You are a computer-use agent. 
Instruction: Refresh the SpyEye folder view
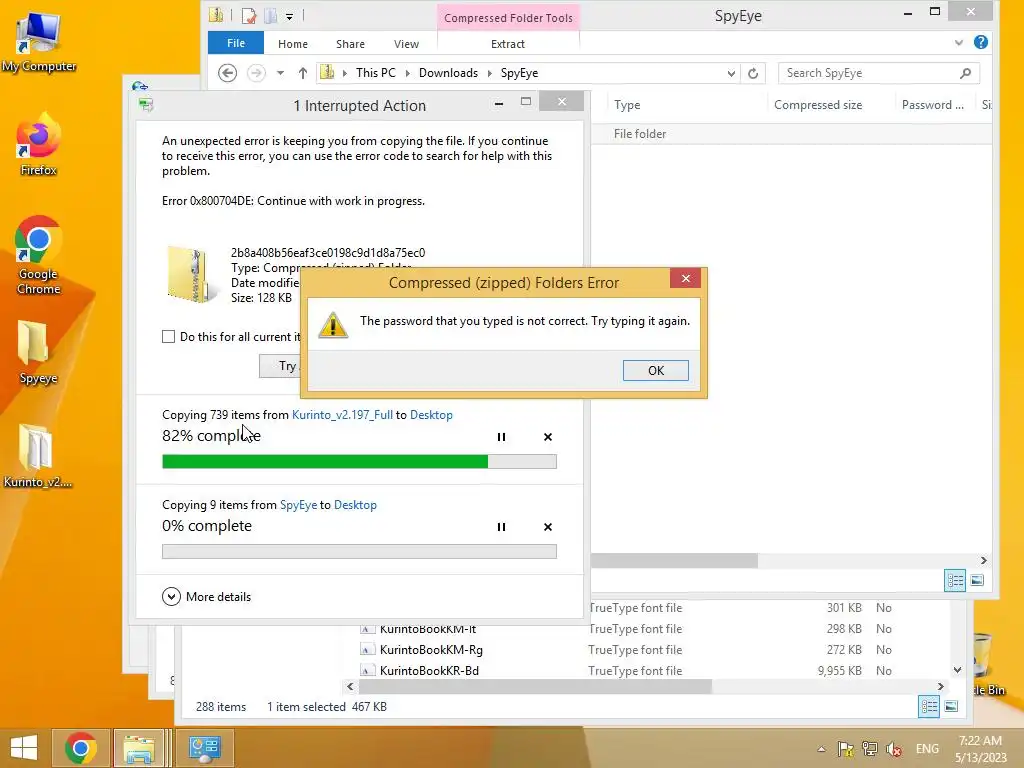coord(753,73)
